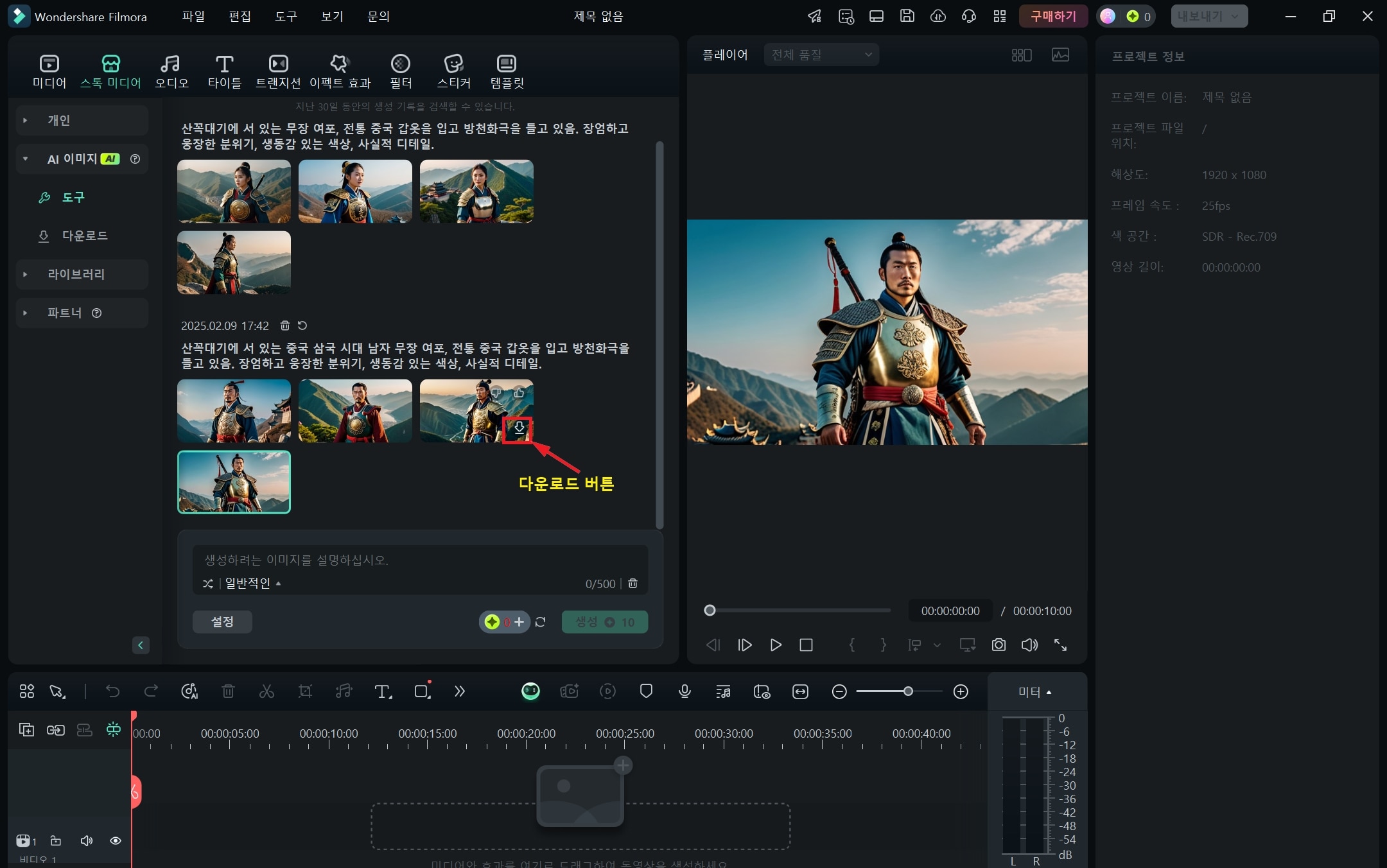Viewport: 1387px width, 868px height.
Task: Expand the 개인 section
Action: tap(82, 120)
